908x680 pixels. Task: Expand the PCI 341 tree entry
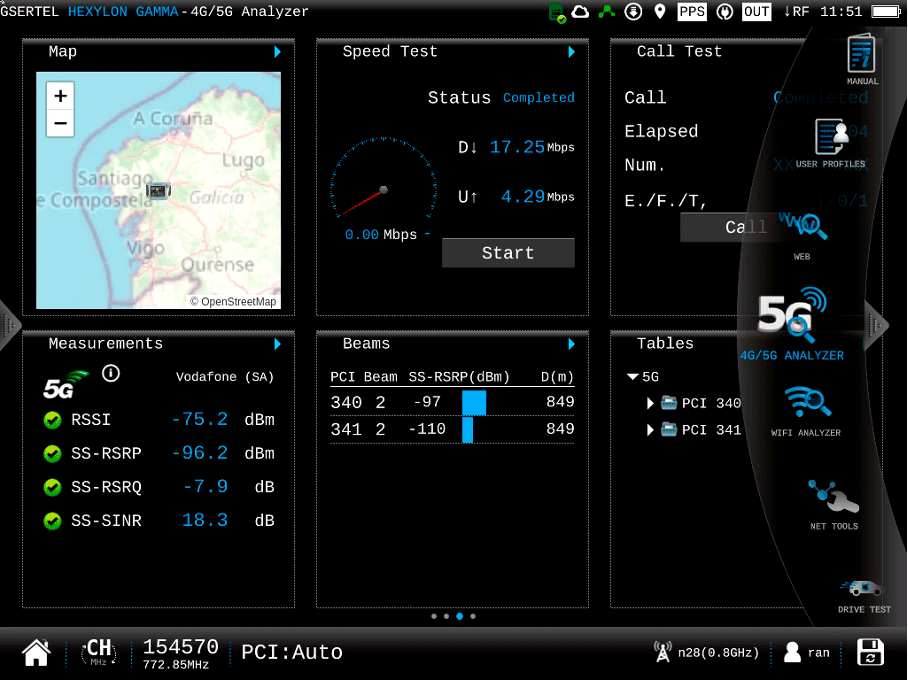[650, 430]
